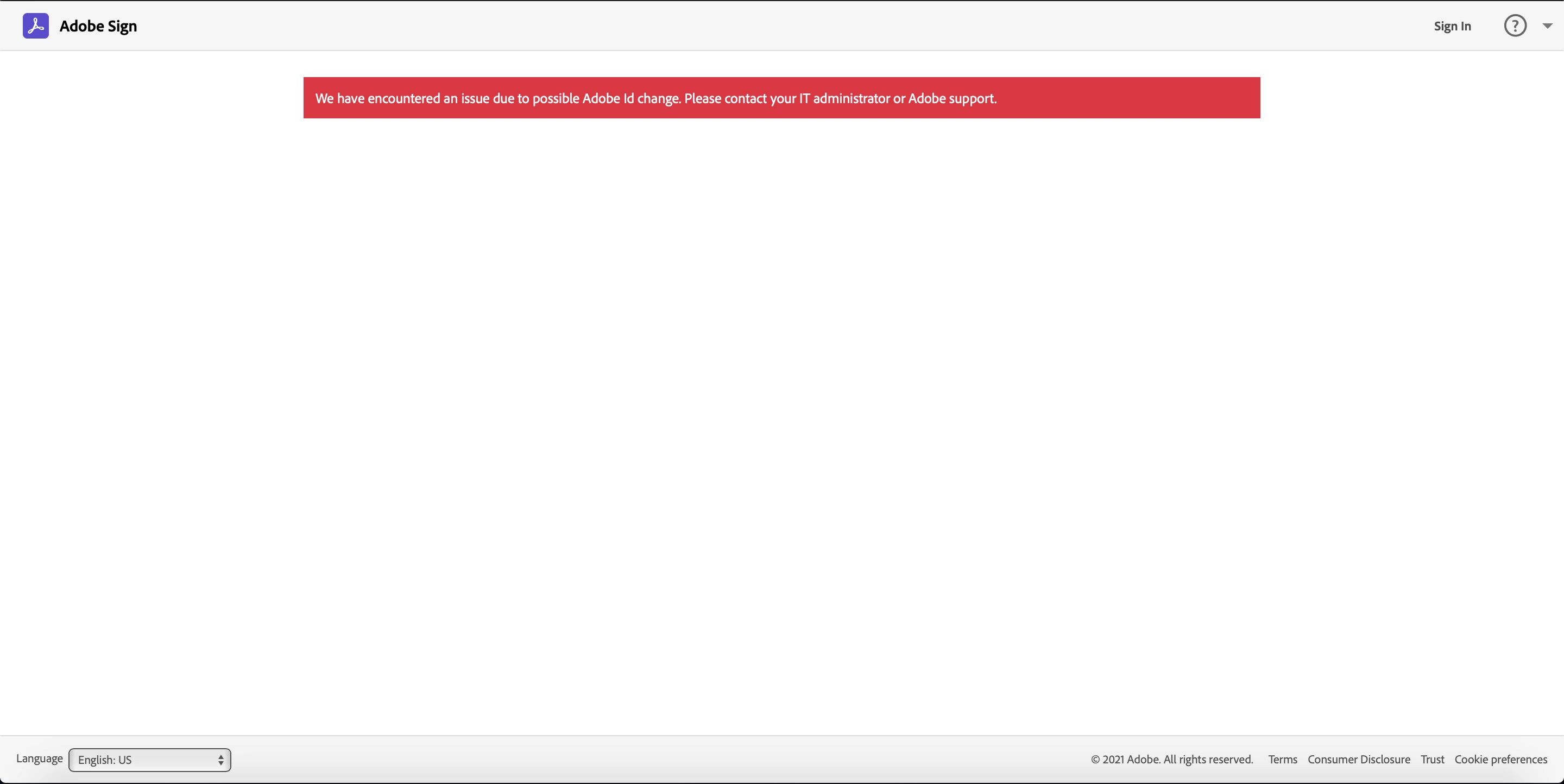This screenshot has height=784, width=1564.
Task: Open the Terms footer link
Action: [x=1282, y=760]
